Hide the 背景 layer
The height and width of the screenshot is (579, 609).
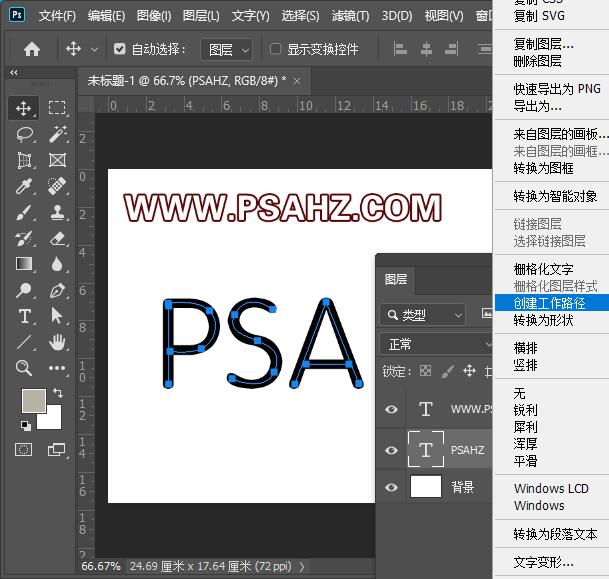pyautogui.click(x=392, y=487)
